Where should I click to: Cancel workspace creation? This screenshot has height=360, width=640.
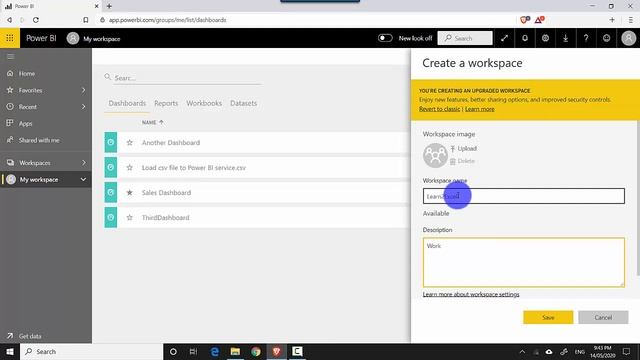tap(603, 317)
